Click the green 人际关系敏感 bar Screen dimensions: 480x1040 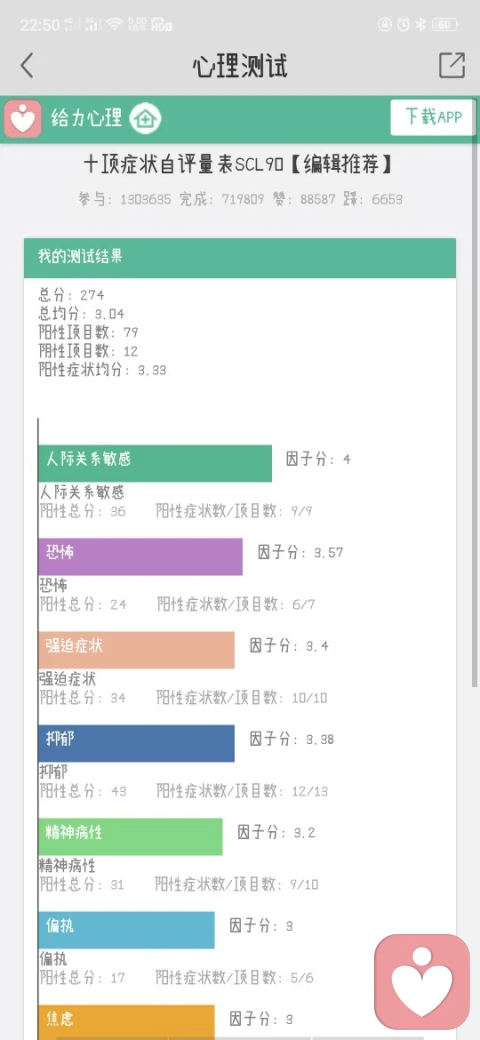coord(155,463)
